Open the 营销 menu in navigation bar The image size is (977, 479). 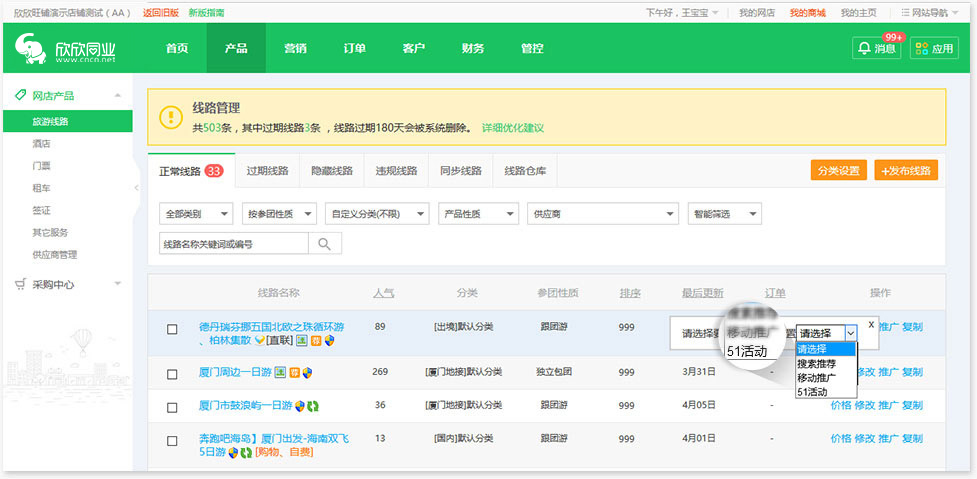(x=295, y=48)
